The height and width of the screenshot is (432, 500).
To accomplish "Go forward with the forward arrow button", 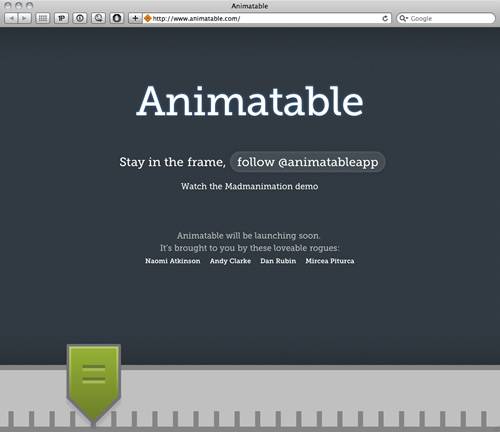I will point(25,18).
